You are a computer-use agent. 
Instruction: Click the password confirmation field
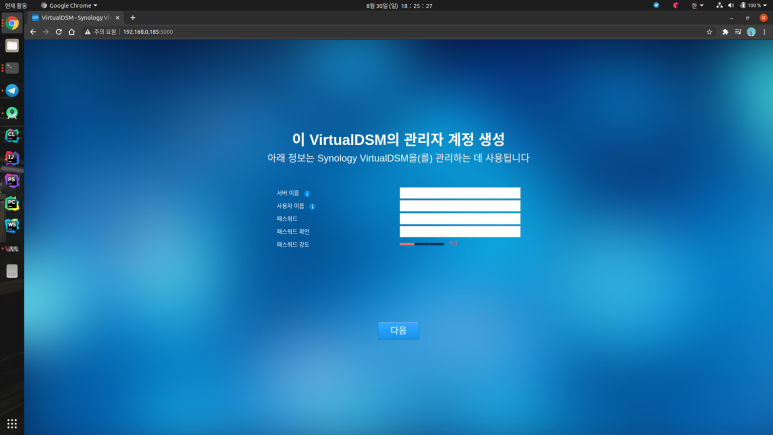(460, 231)
